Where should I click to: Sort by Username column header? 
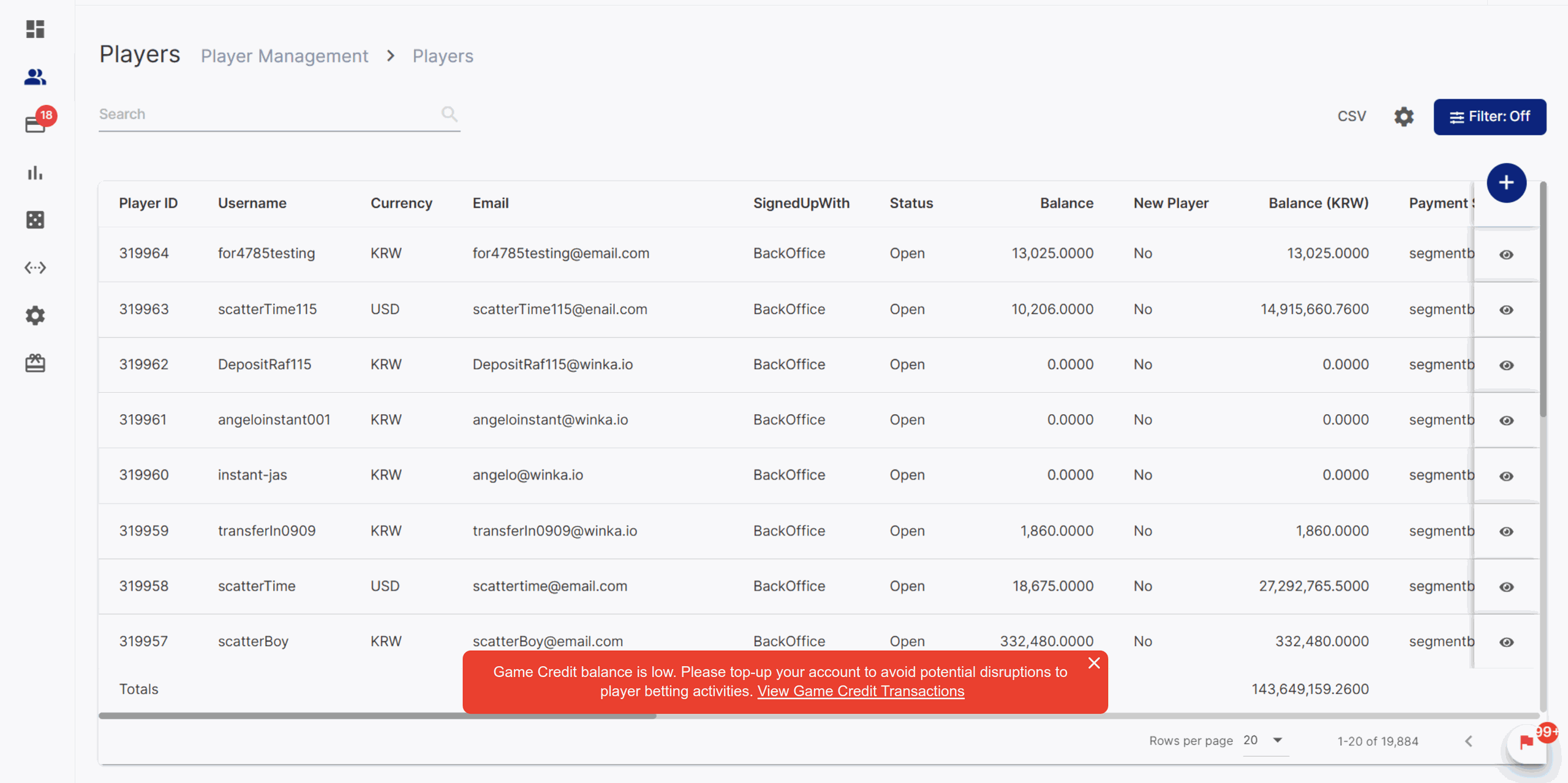tap(252, 203)
